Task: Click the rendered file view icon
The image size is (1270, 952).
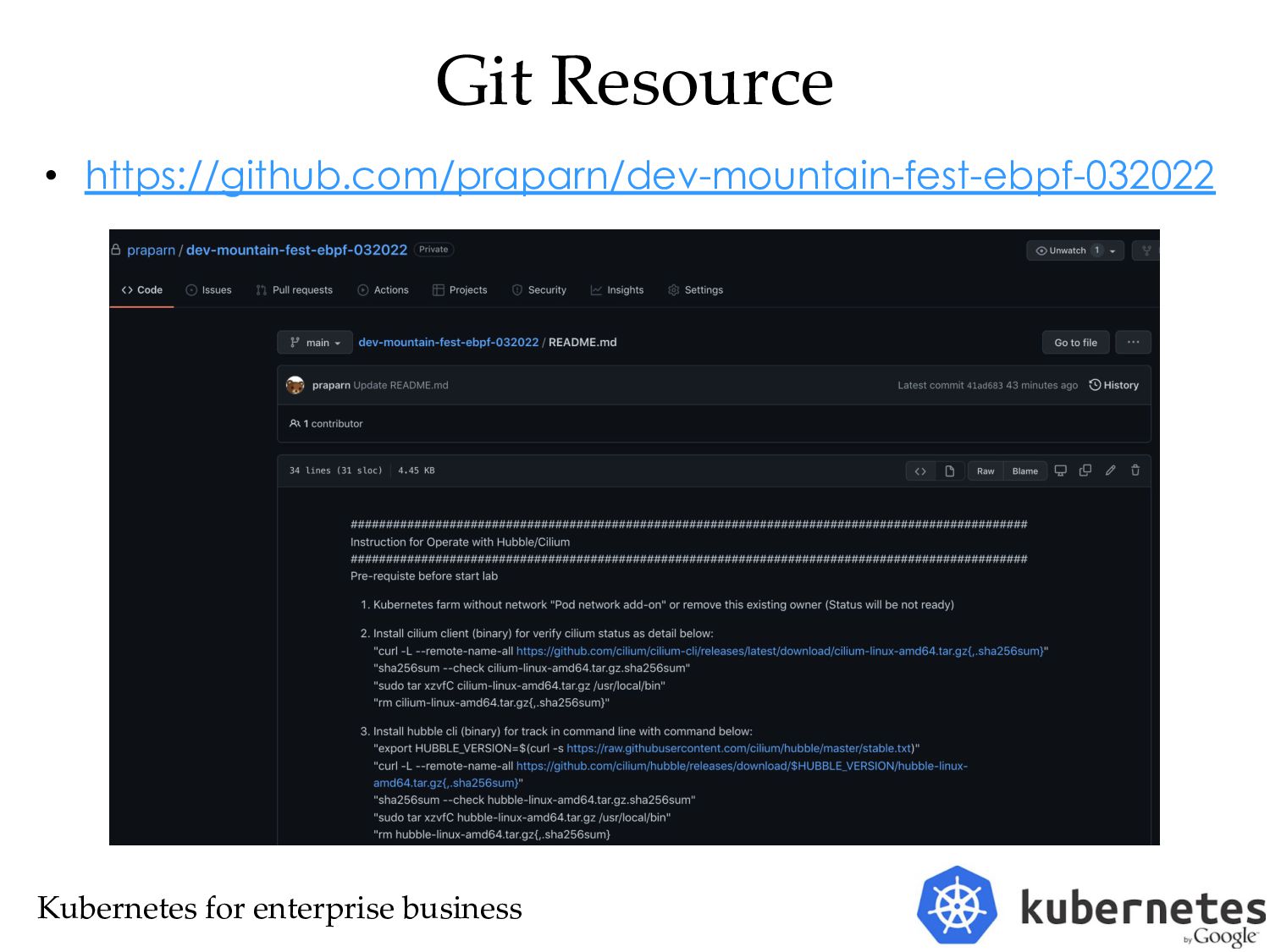Action: click(x=950, y=471)
